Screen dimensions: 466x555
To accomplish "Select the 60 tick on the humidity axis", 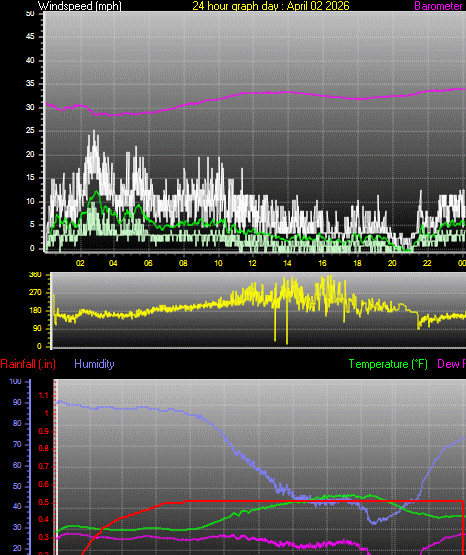I will 17,465.
